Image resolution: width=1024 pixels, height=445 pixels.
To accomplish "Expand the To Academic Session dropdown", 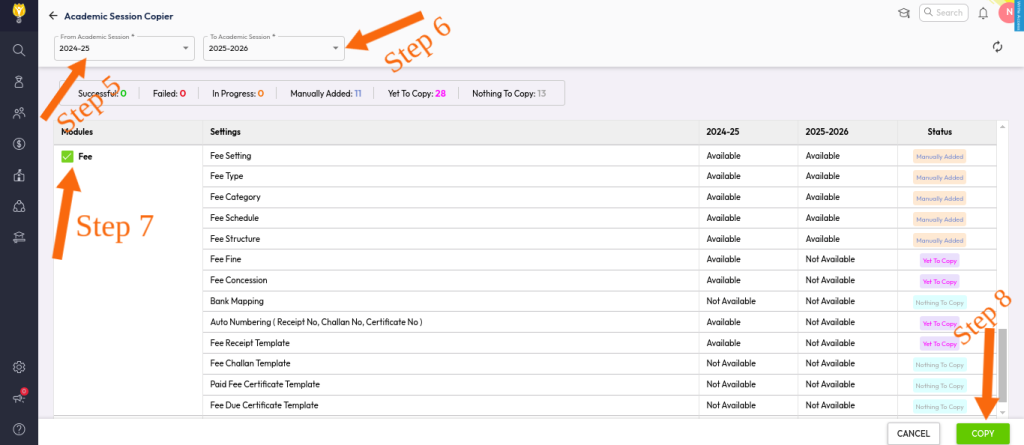I will 273,47.
